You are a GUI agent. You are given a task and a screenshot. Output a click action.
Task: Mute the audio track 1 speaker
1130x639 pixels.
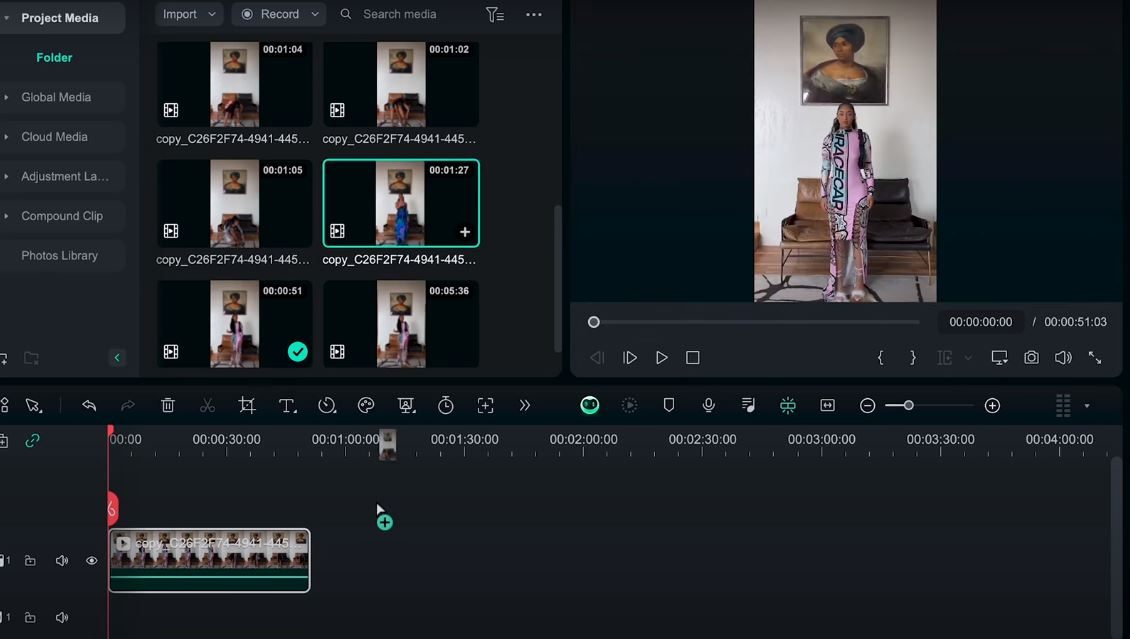click(x=62, y=617)
